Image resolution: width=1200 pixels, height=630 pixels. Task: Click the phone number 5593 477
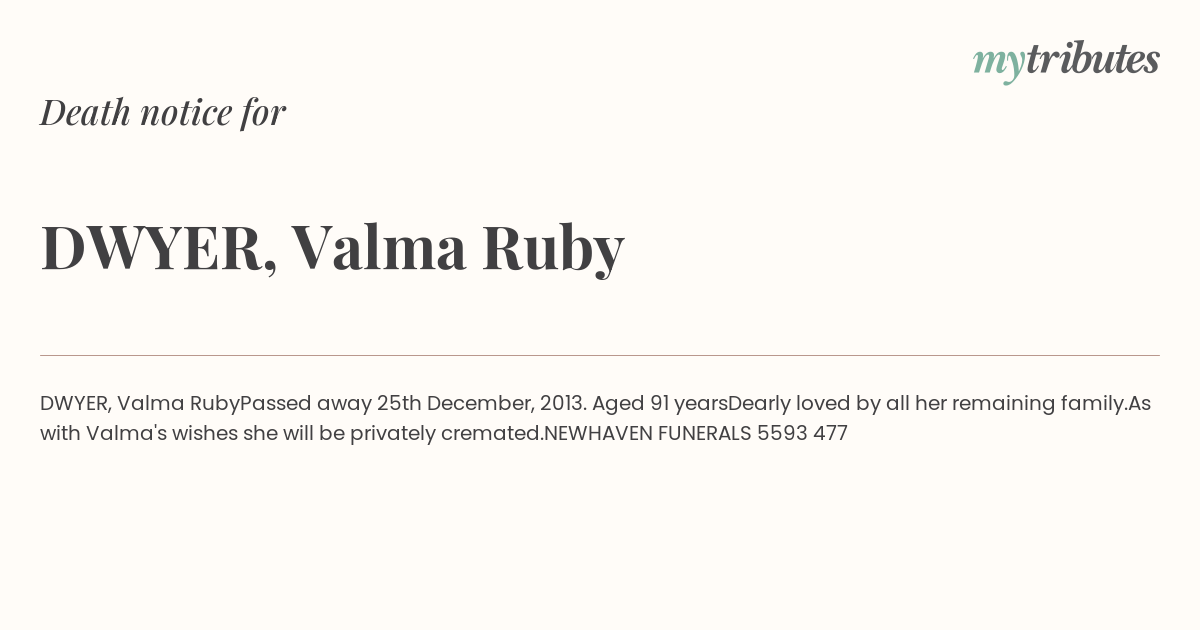[802, 434]
